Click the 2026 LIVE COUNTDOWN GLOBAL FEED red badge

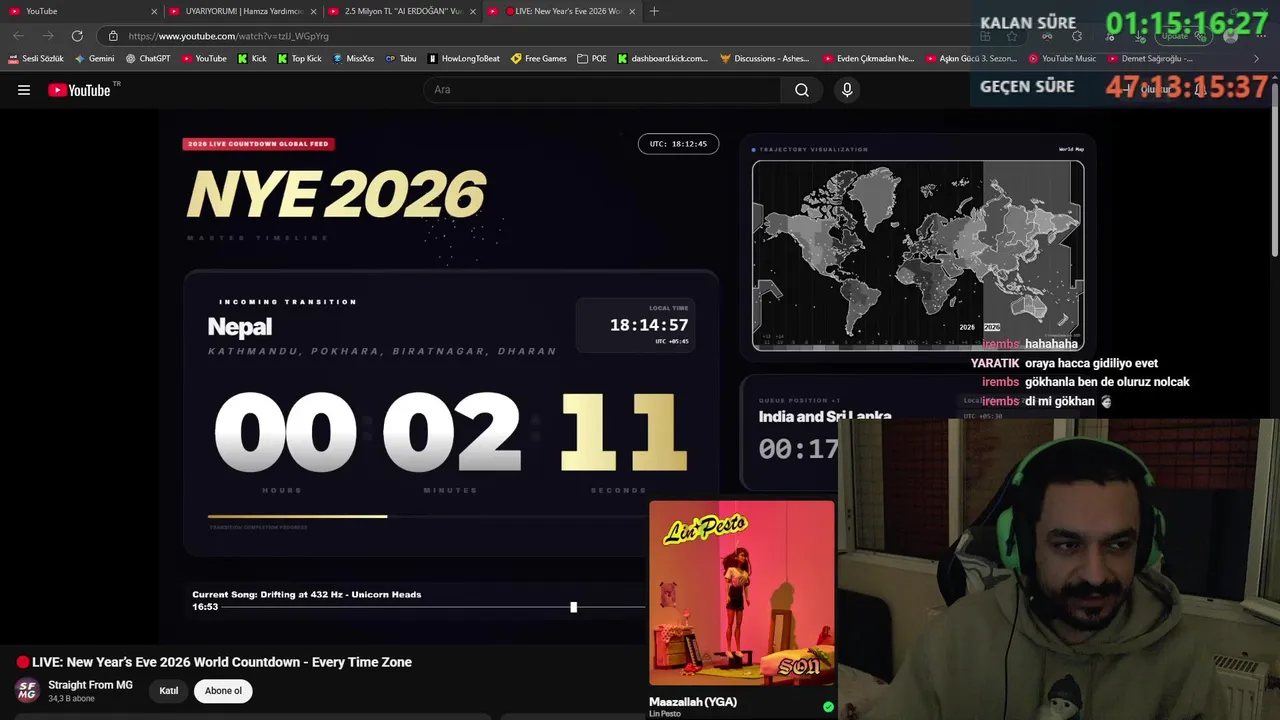click(x=258, y=144)
